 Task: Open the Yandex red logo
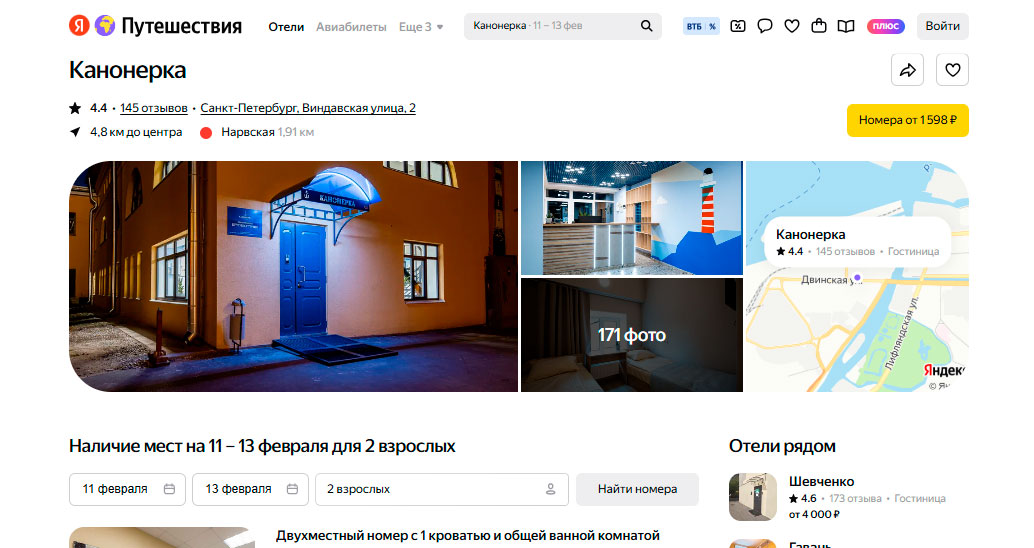pos(79,26)
